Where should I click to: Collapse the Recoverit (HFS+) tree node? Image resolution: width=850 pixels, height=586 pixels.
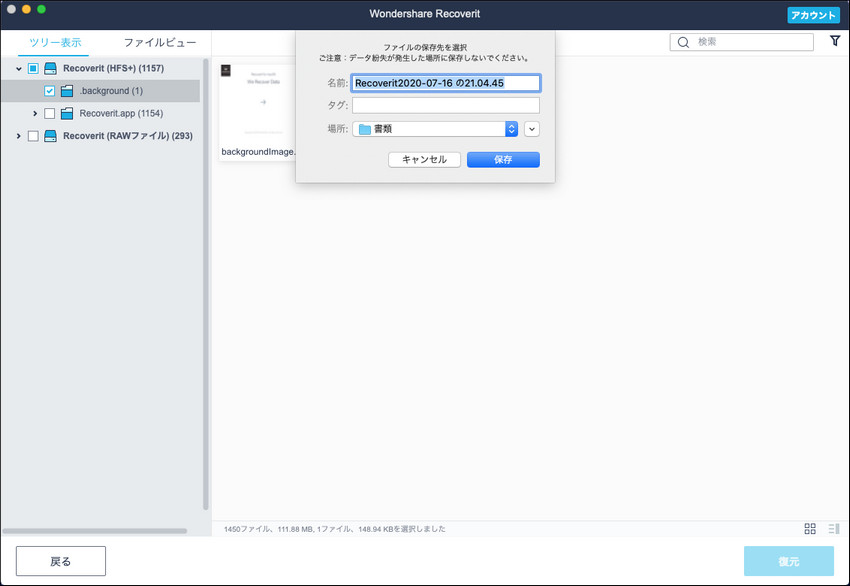point(18,69)
